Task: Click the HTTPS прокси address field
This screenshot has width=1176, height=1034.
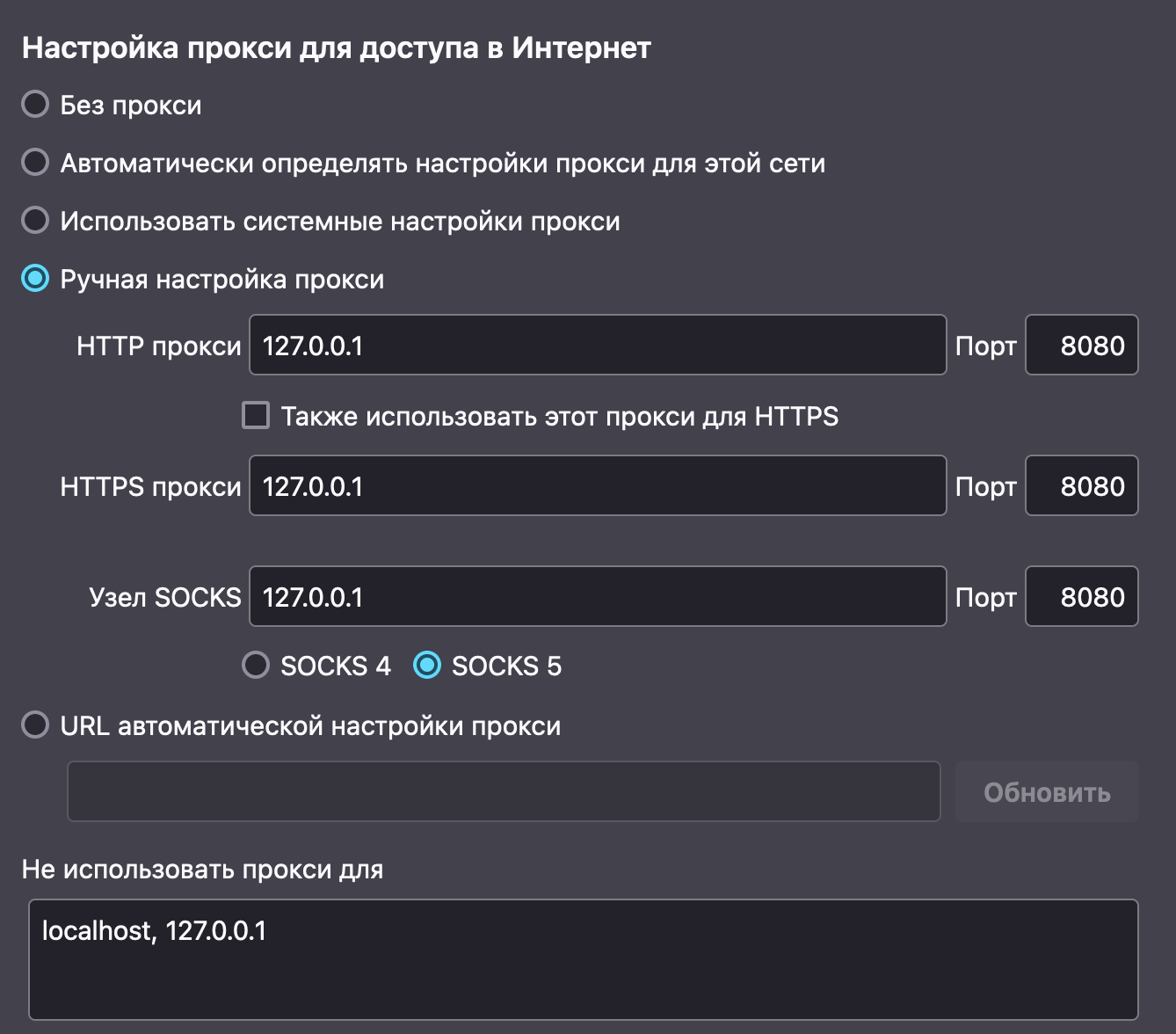Action: [598, 486]
